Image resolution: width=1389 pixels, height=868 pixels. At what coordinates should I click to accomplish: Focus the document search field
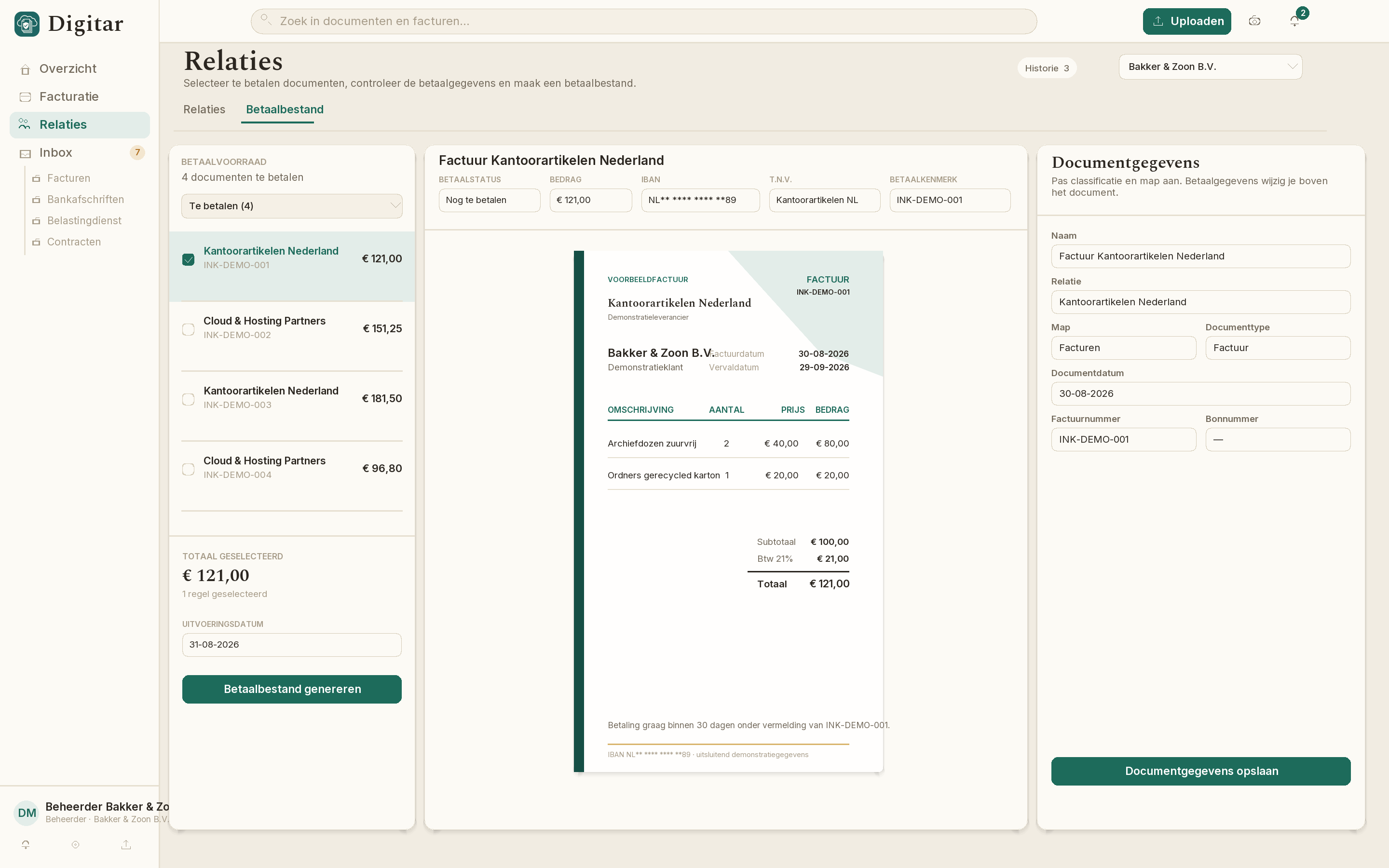pos(644,21)
